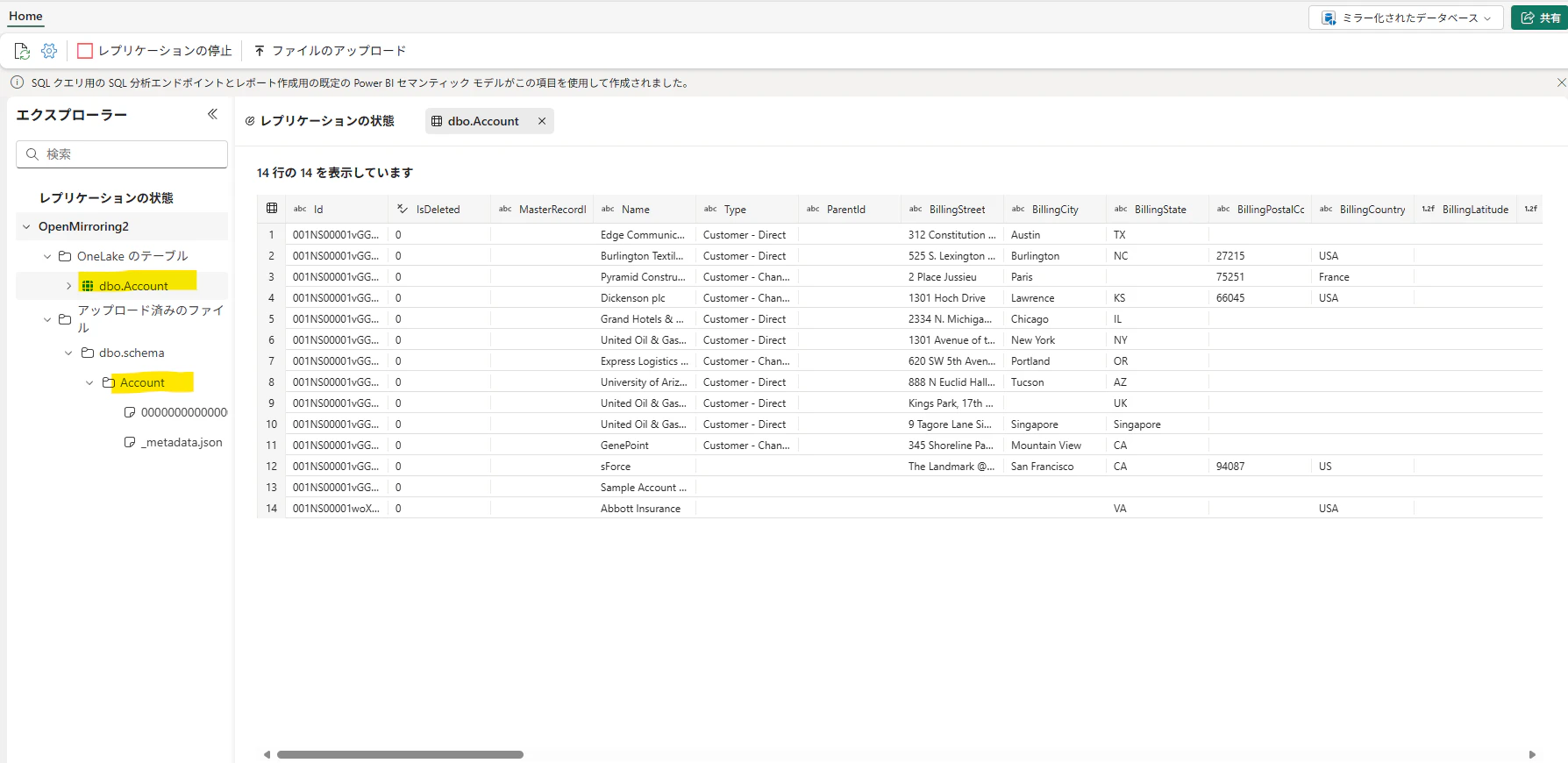Select the BillingPostalCc column header

[x=1260, y=210]
